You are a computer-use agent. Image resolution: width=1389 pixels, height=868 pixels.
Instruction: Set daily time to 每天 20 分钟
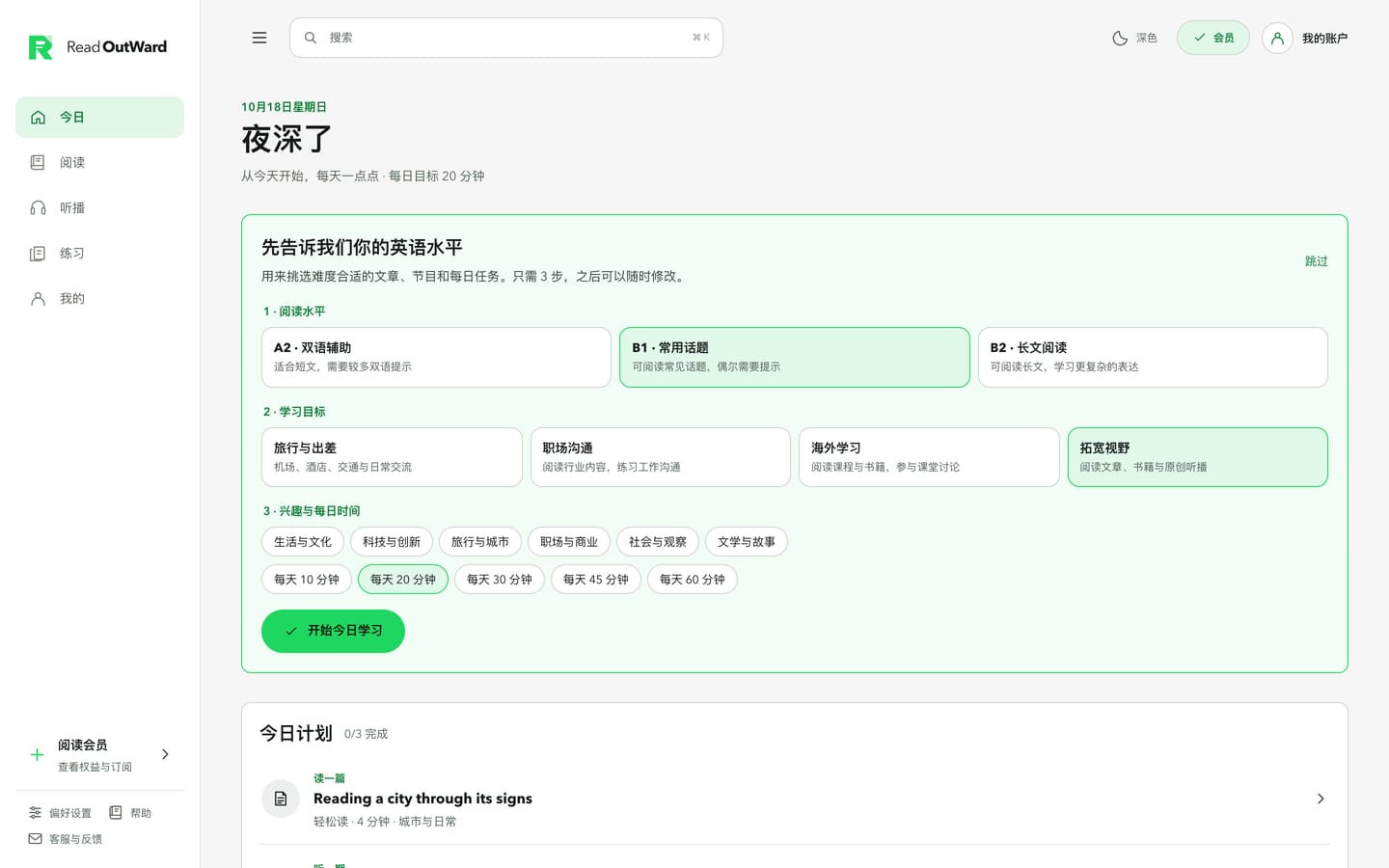(x=403, y=580)
